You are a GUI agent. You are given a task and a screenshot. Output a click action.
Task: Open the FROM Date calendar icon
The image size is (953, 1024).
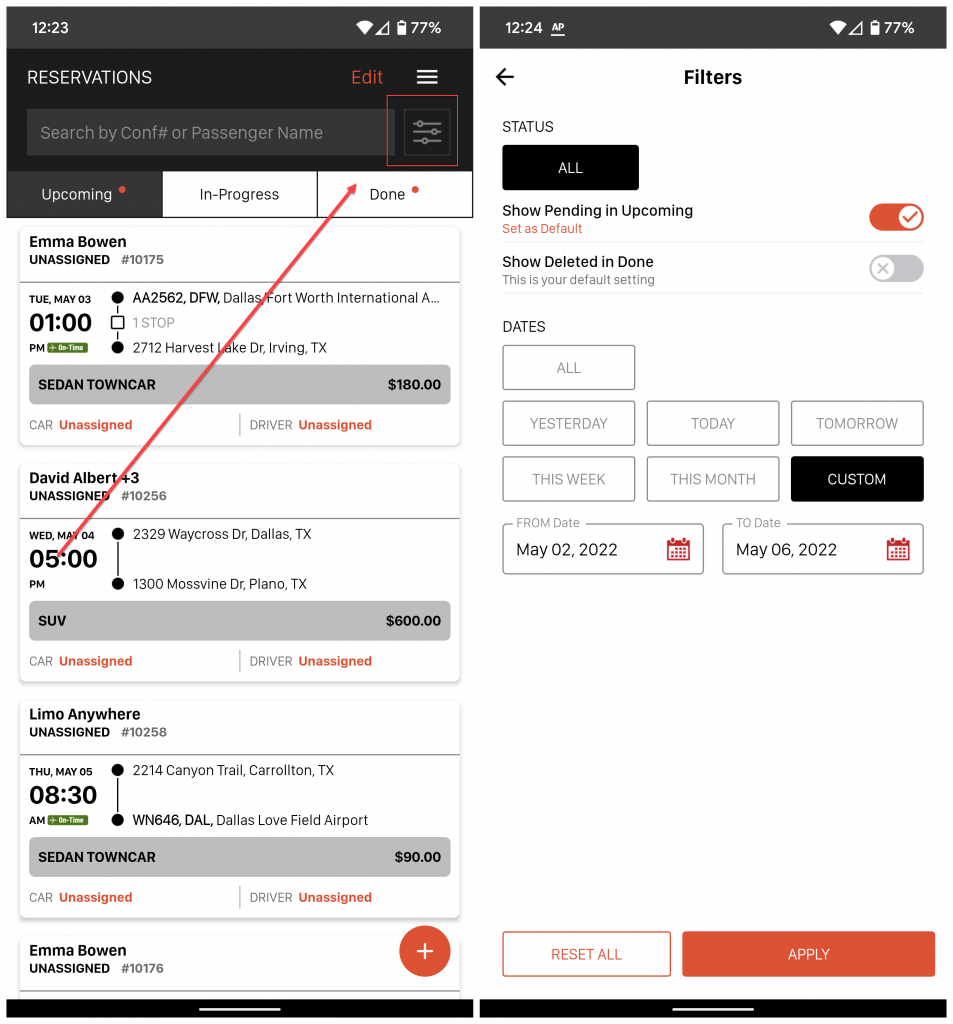[x=678, y=549]
